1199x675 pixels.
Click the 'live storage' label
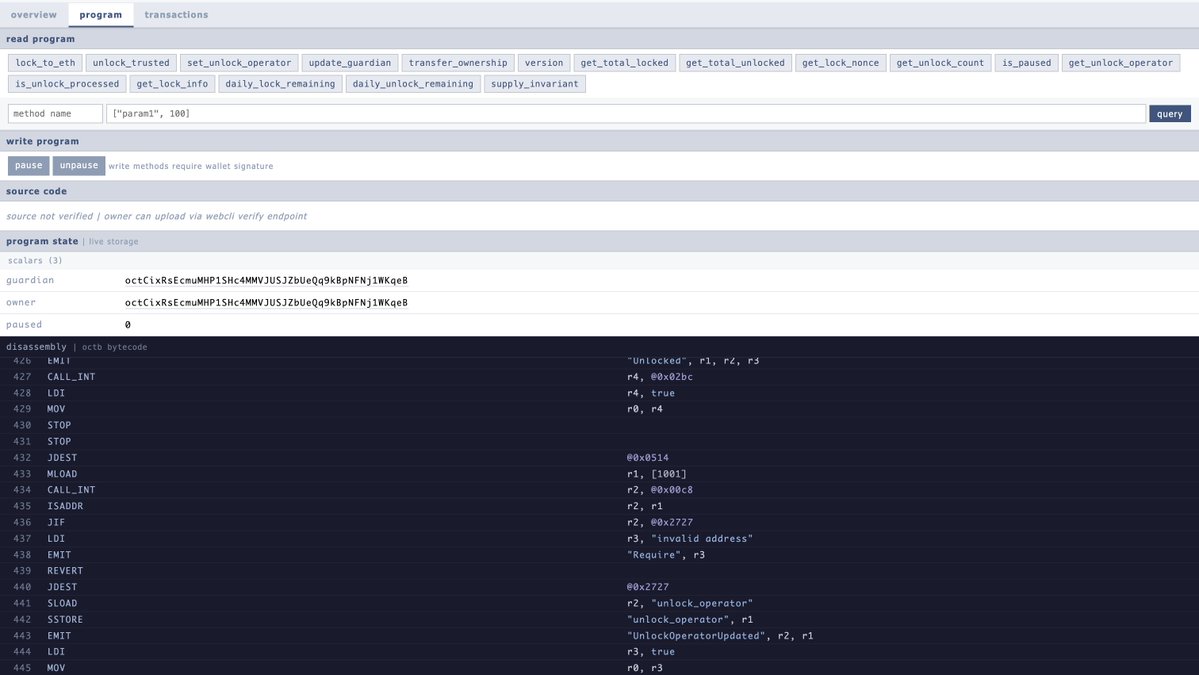[x=113, y=242]
